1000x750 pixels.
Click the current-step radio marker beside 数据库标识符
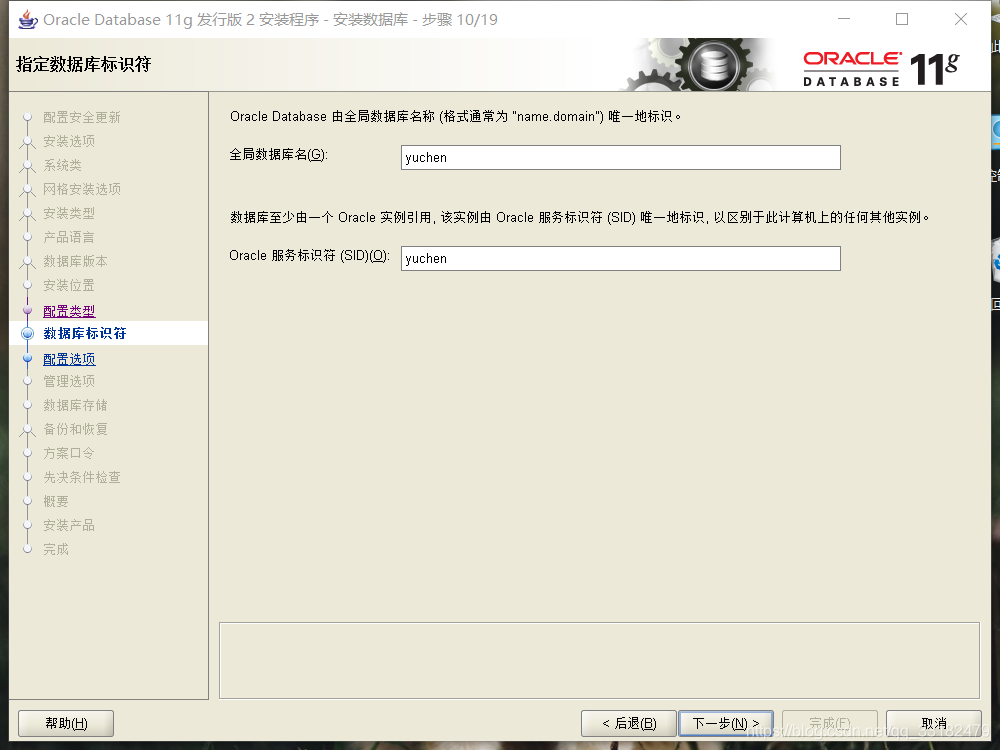[x=27, y=334]
